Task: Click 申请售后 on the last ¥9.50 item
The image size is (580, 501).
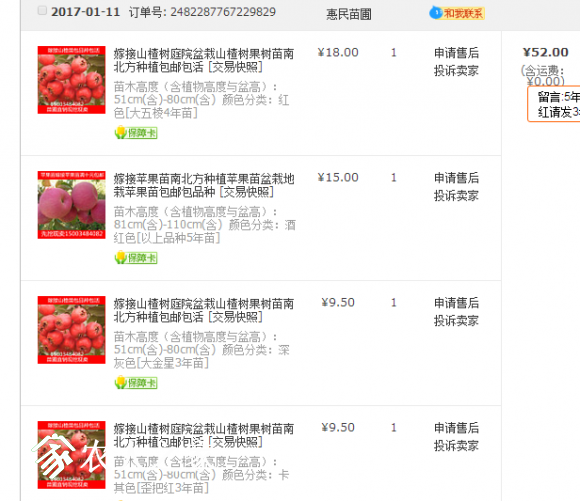Action: 456,428
